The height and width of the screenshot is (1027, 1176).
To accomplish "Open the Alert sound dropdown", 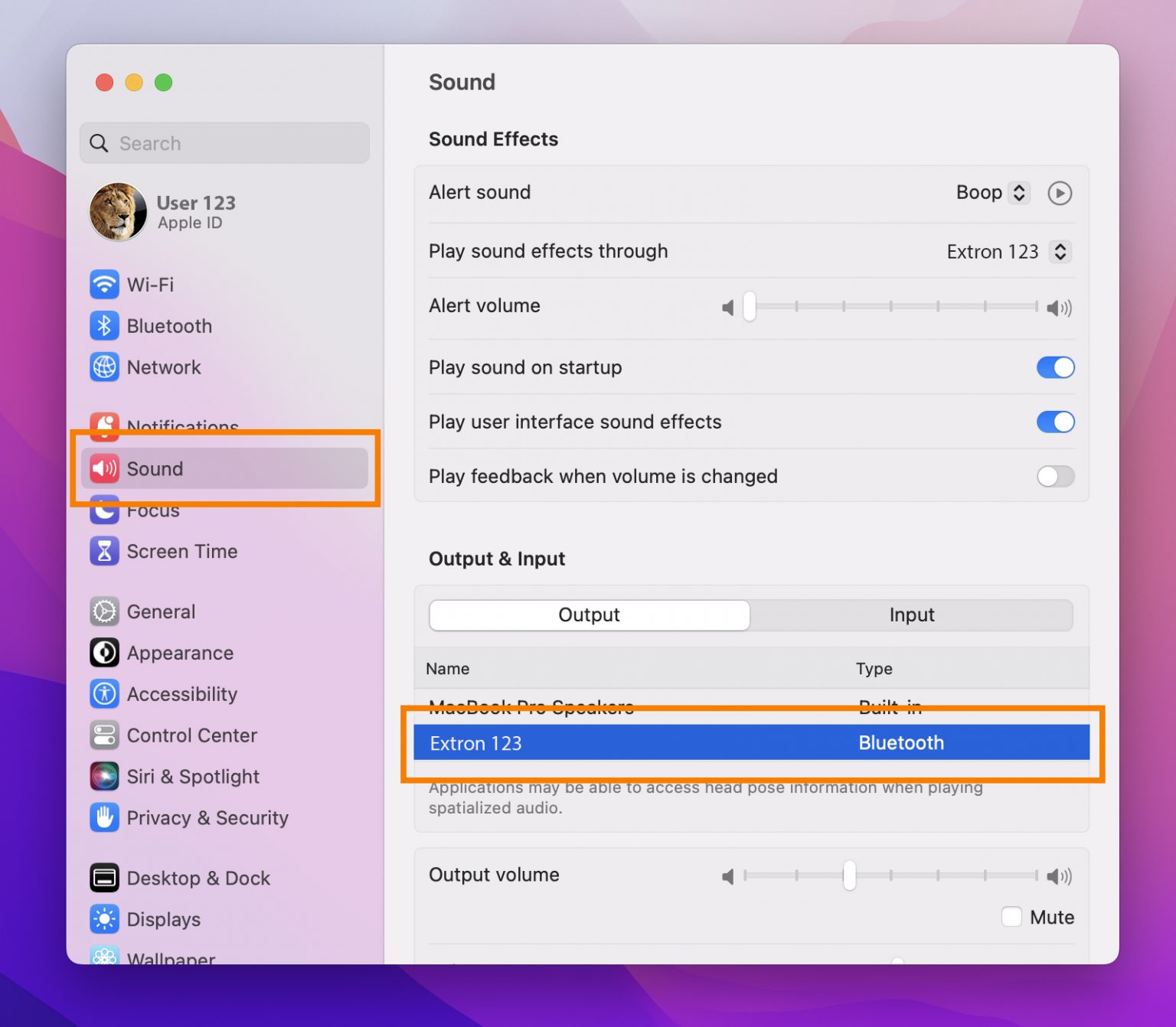I will click(993, 192).
